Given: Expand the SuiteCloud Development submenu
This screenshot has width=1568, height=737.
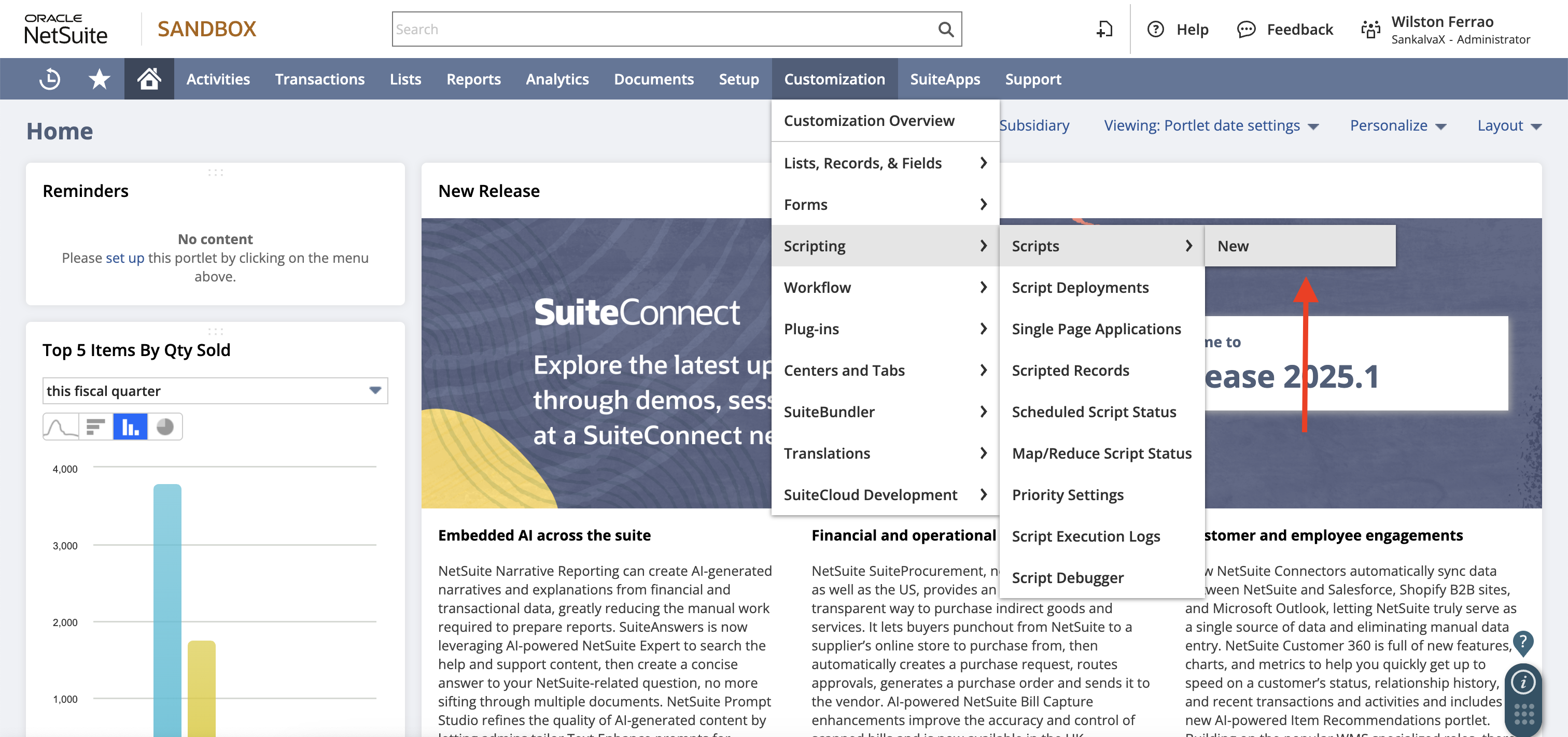Looking at the screenshot, I should point(885,494).
